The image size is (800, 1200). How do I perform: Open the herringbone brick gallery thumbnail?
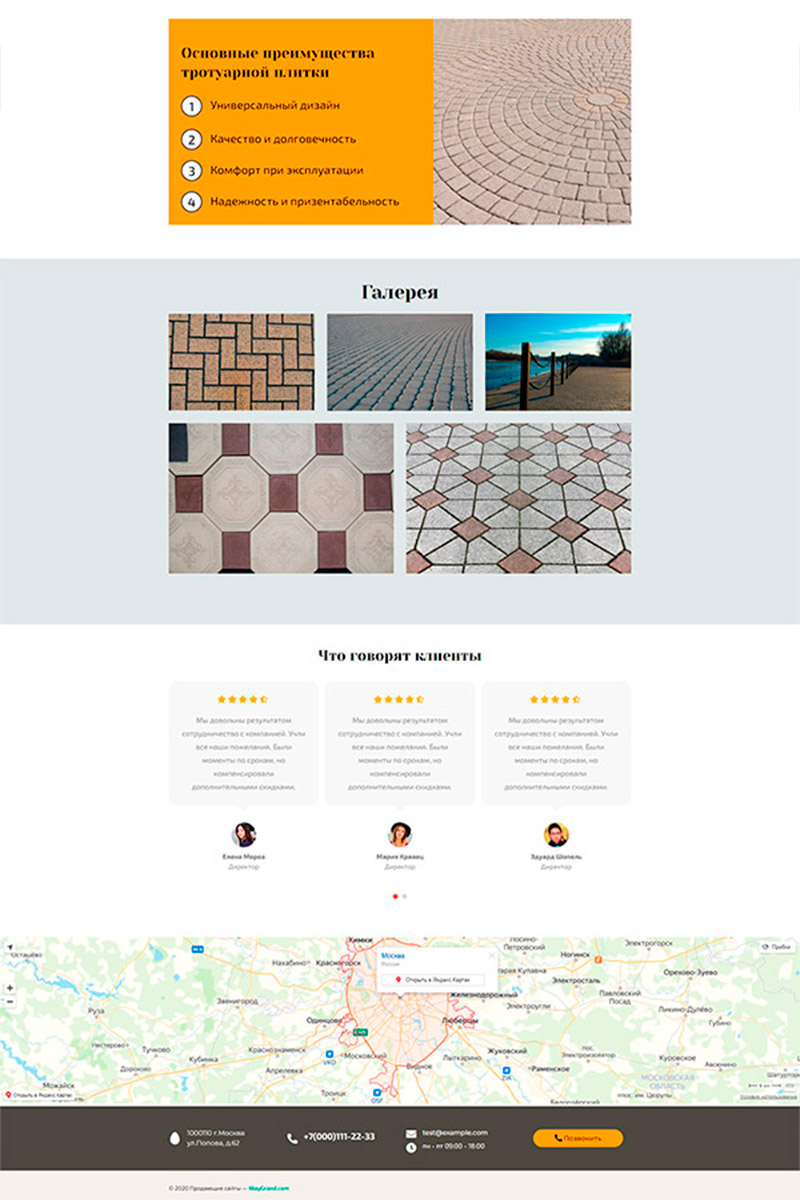point(241,362)
